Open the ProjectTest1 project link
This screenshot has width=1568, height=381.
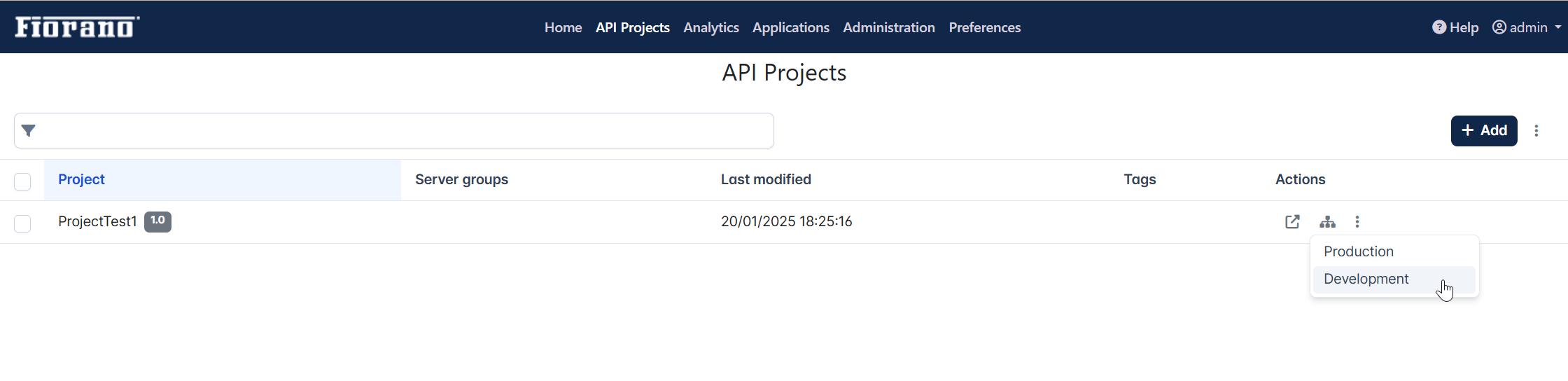pyautogui.click(x=97, y=221)
